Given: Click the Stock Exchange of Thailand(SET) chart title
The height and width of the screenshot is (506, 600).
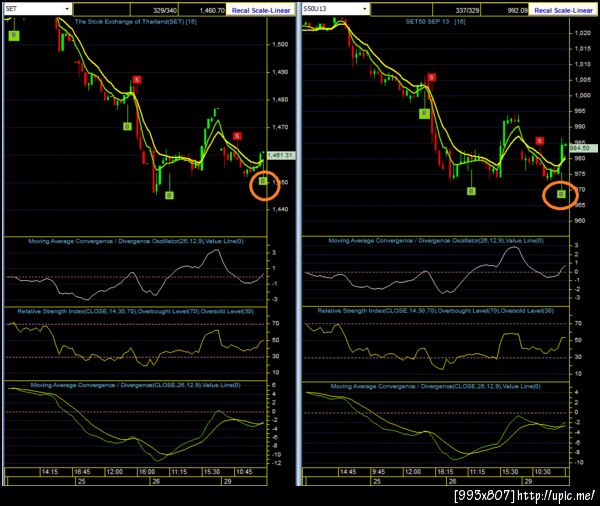Looking at the screenshot, I should click(x=135, y=22).
